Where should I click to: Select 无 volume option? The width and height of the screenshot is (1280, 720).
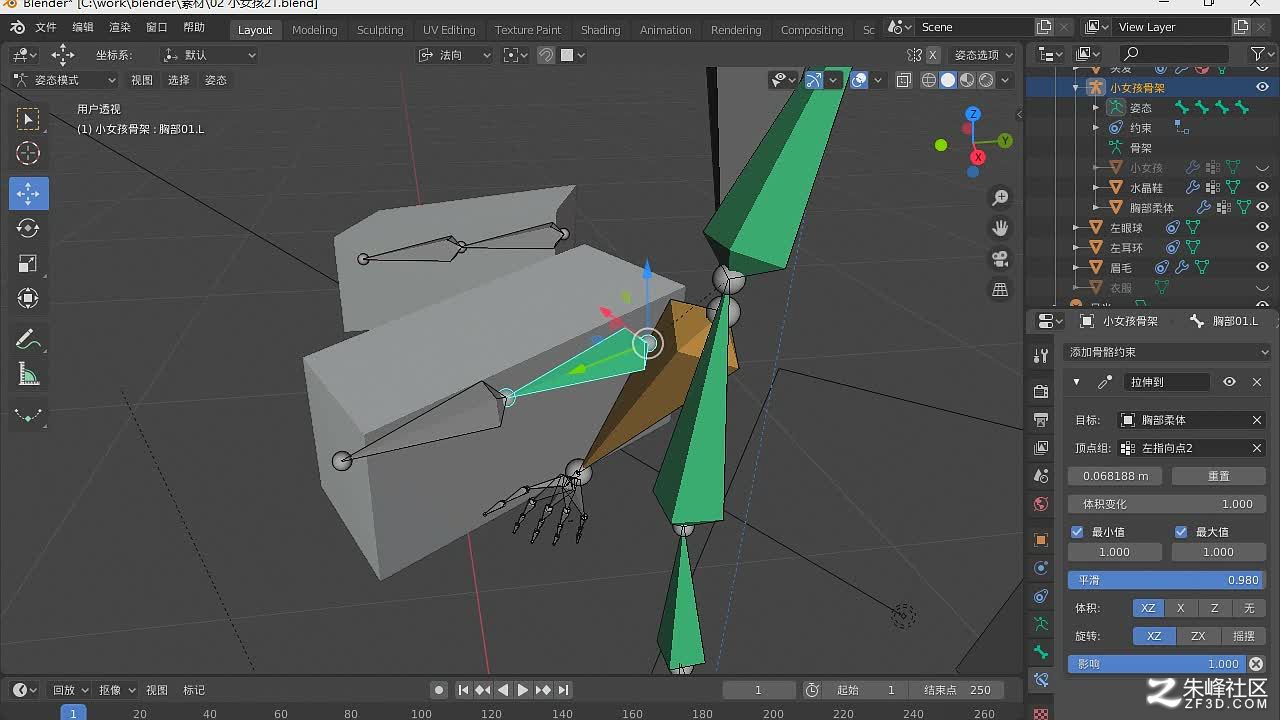[x=1249, y=608]
